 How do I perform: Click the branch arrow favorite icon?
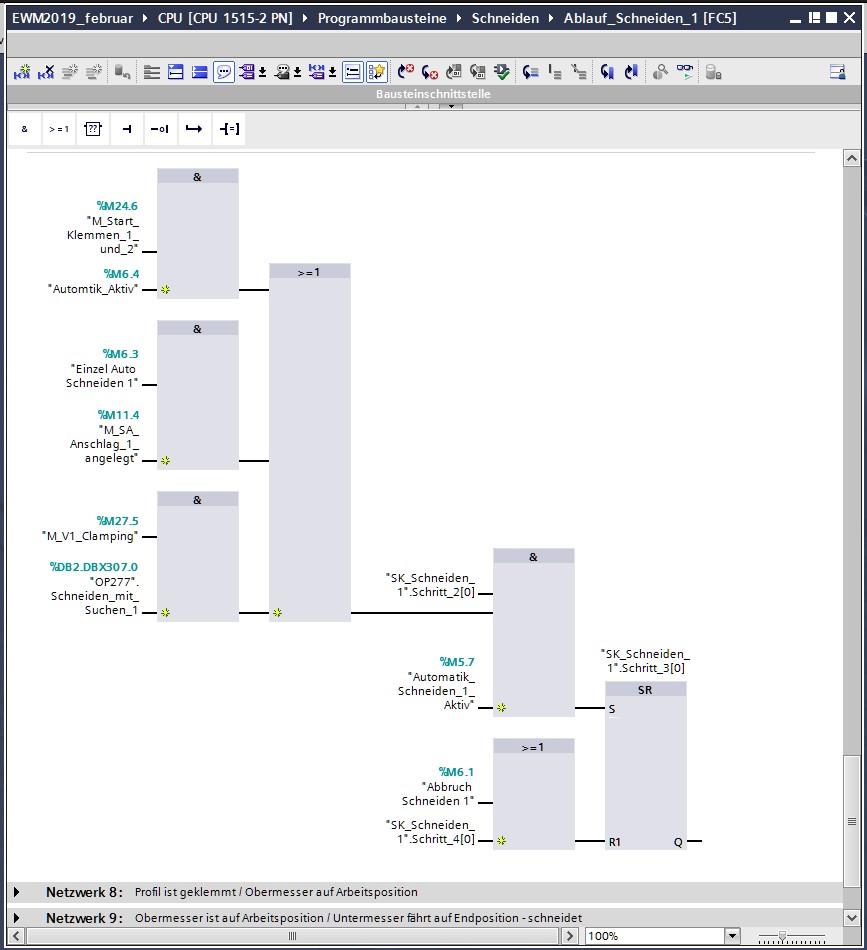click(x=194, y=129)
